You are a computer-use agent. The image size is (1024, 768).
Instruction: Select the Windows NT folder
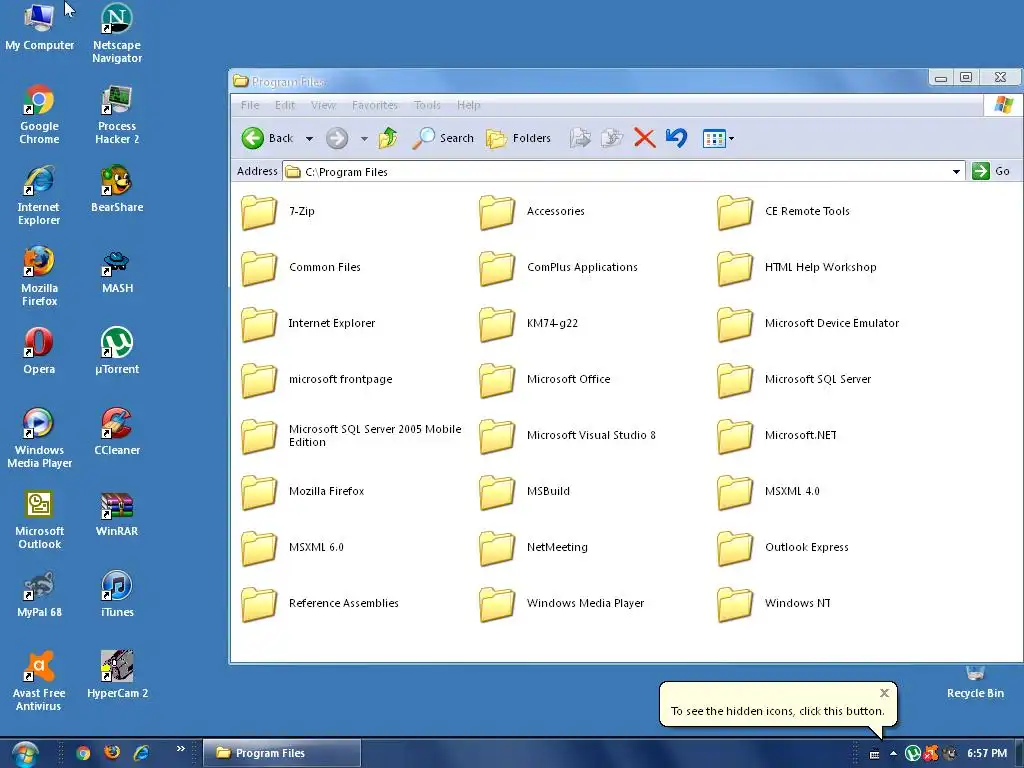pyautogui.click(x=775, y=603)
